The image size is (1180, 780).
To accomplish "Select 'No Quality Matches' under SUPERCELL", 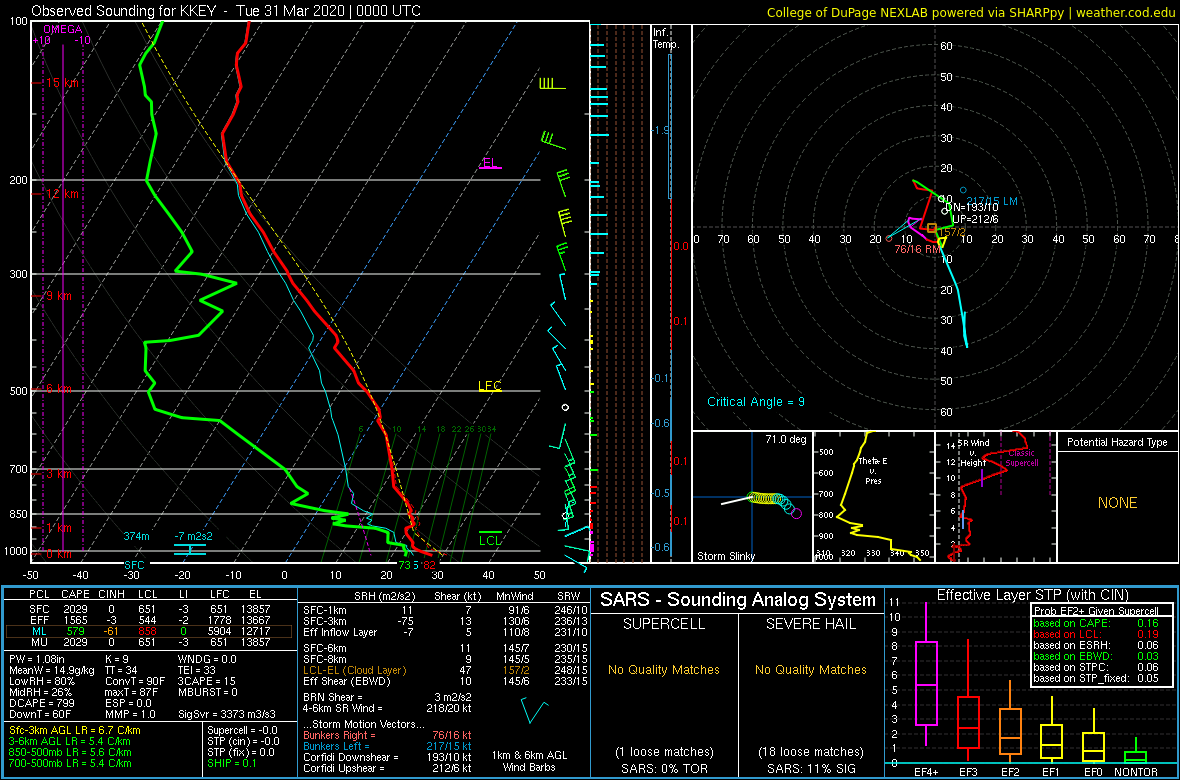I will 665,669.
